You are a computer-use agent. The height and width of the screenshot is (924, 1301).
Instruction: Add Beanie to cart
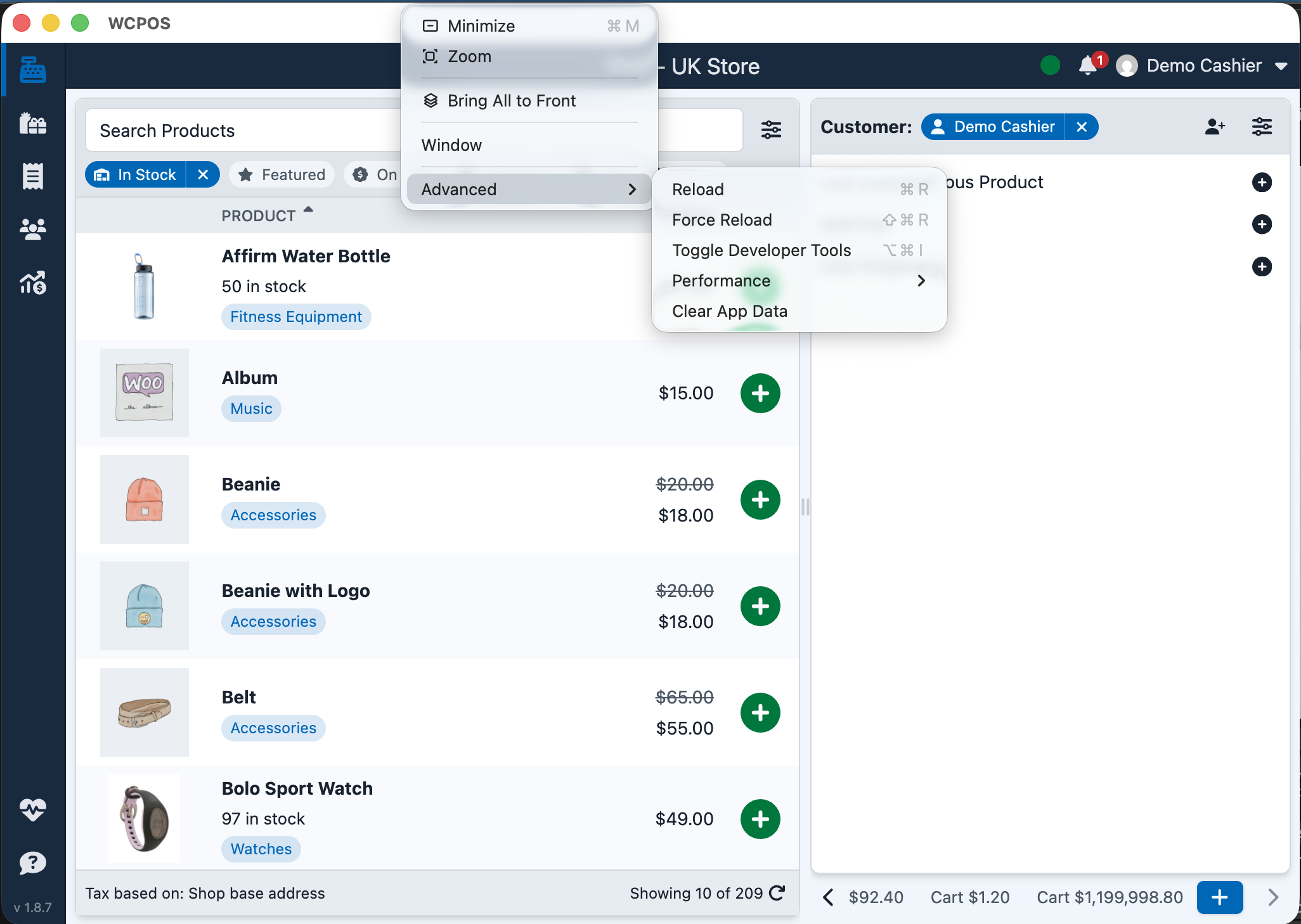[760, 499]
